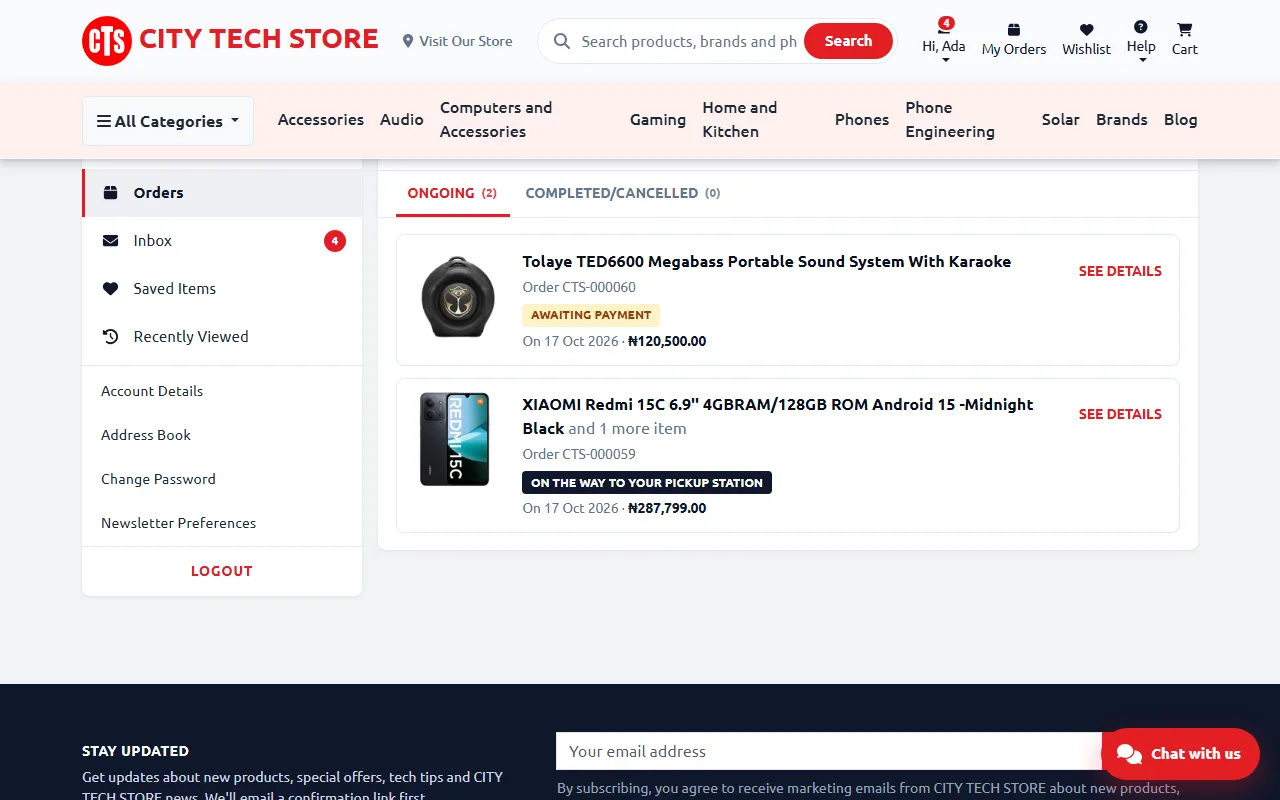Open Wishlist heart icon
Image resolution: width=1280 pixels, height=800 pixels.
coord(1087,30)
